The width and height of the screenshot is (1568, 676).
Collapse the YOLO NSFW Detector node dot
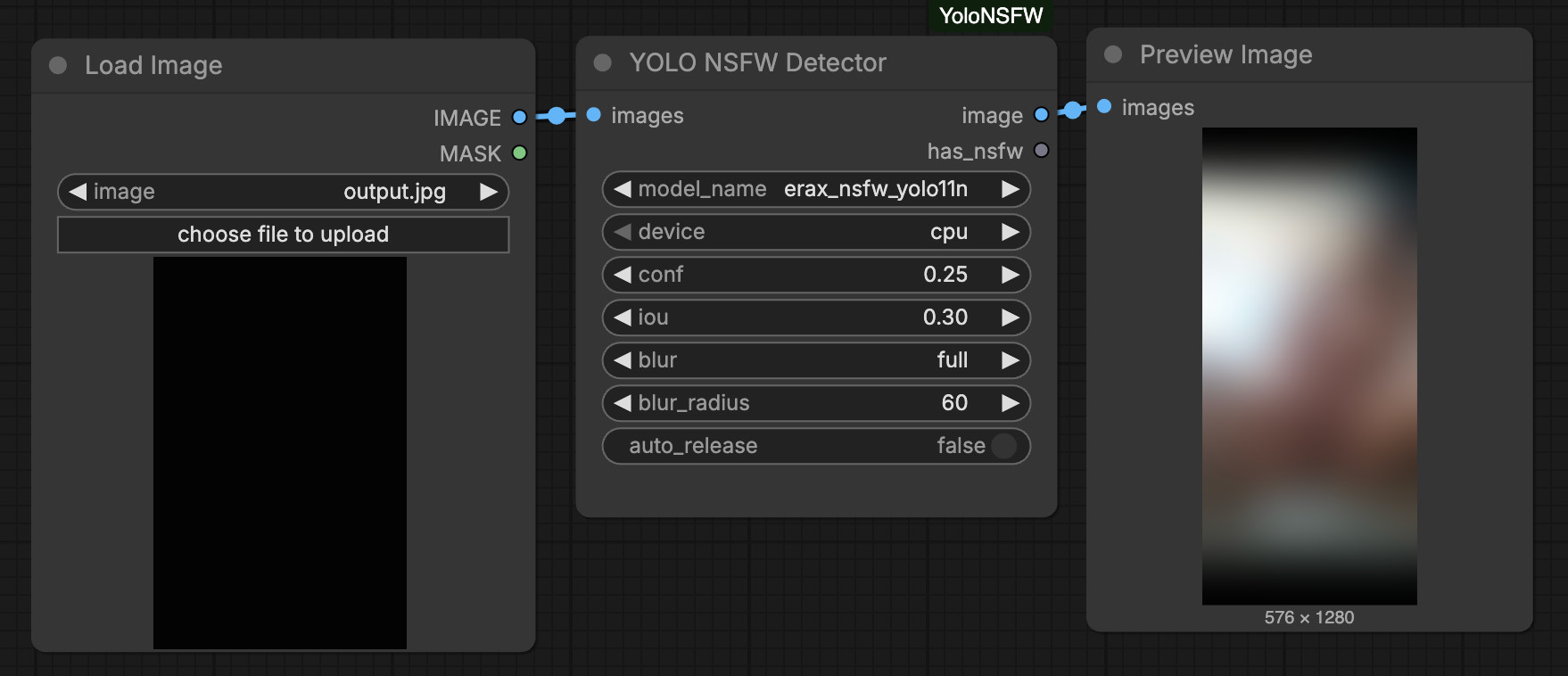pos(603,62)
